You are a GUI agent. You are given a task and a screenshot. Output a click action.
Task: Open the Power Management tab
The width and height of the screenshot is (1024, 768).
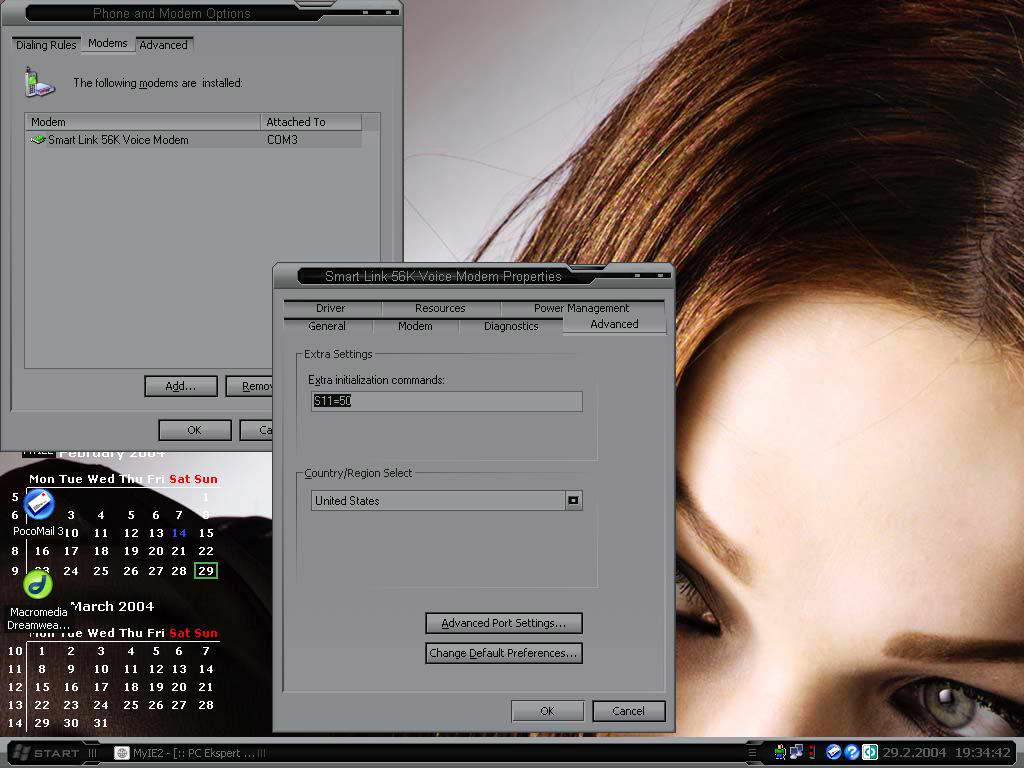coord(581,308)
